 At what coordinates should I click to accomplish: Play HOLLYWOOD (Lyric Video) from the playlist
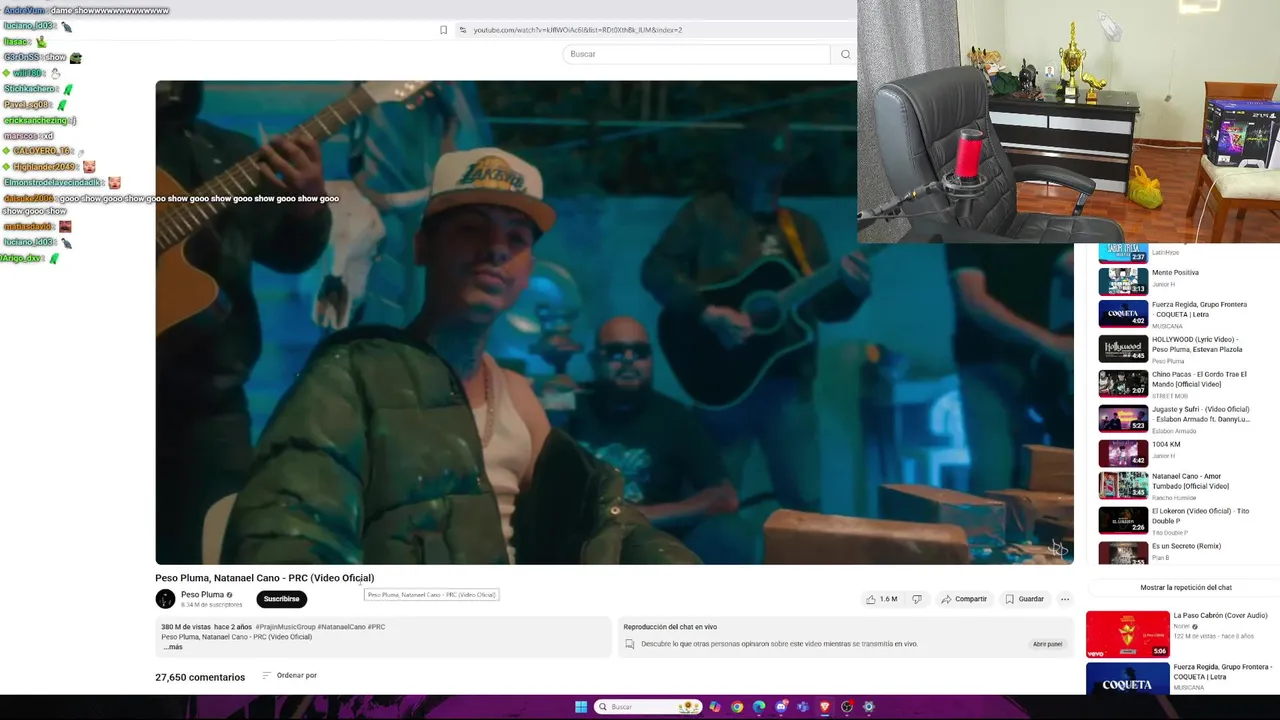pyautogui.click(x=1197, y=344)
